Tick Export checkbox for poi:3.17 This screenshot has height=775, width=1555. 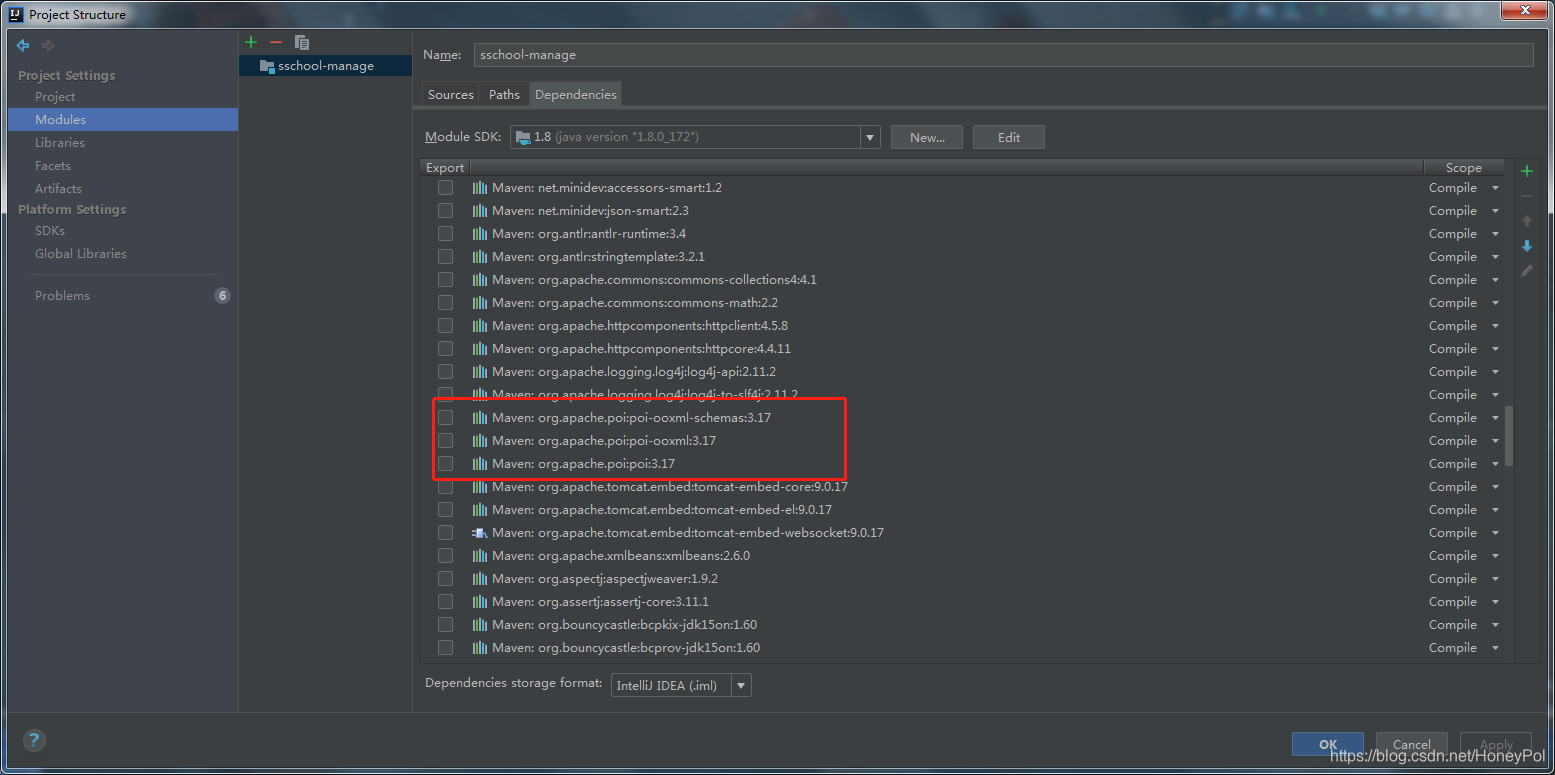click(x=445, y=464)
